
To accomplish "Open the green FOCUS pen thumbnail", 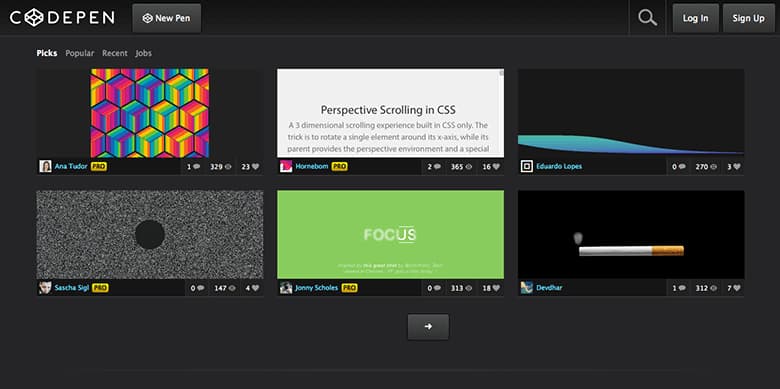I will point(390,234).
